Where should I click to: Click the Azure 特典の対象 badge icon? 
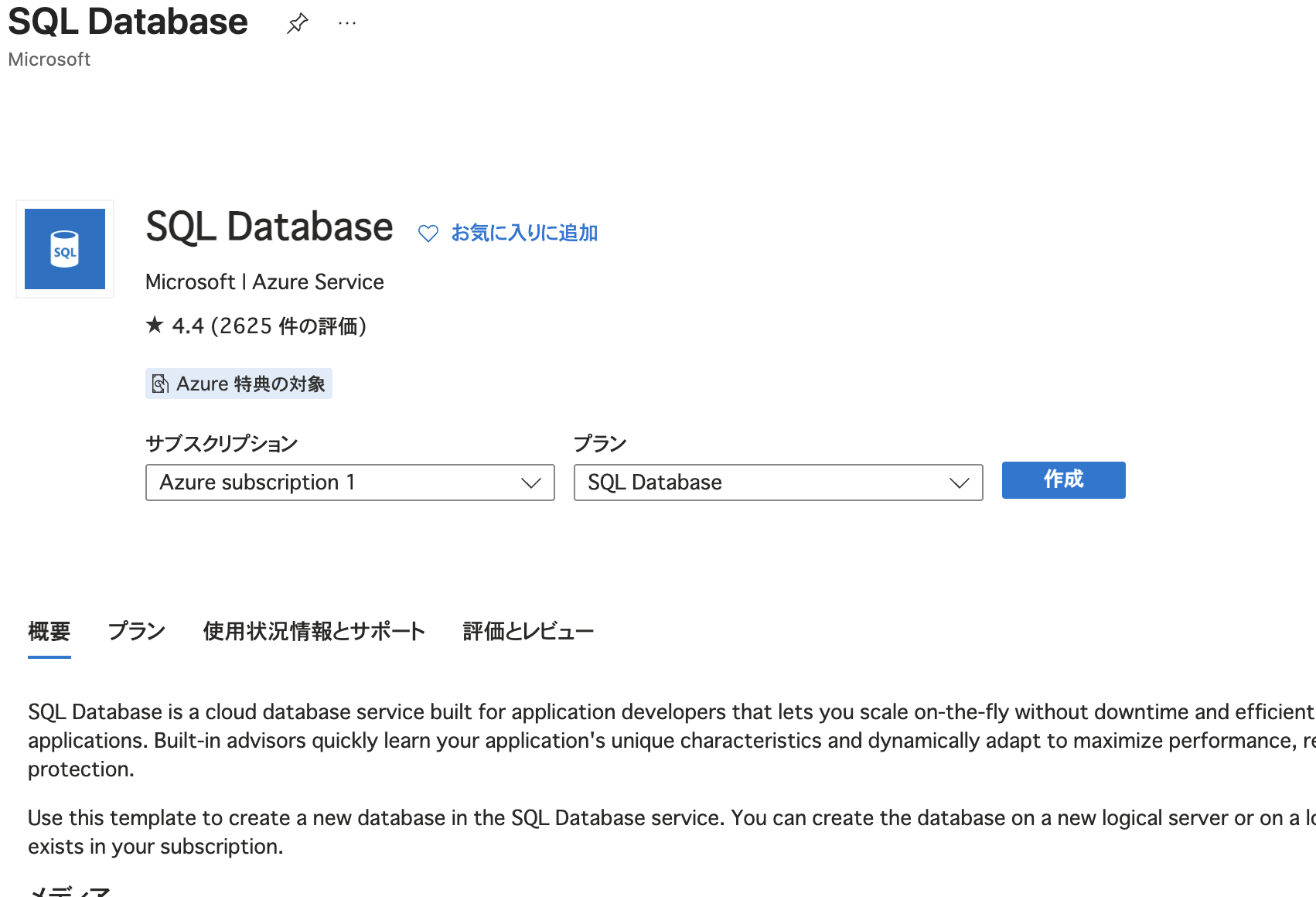click(x=160, y=383)
